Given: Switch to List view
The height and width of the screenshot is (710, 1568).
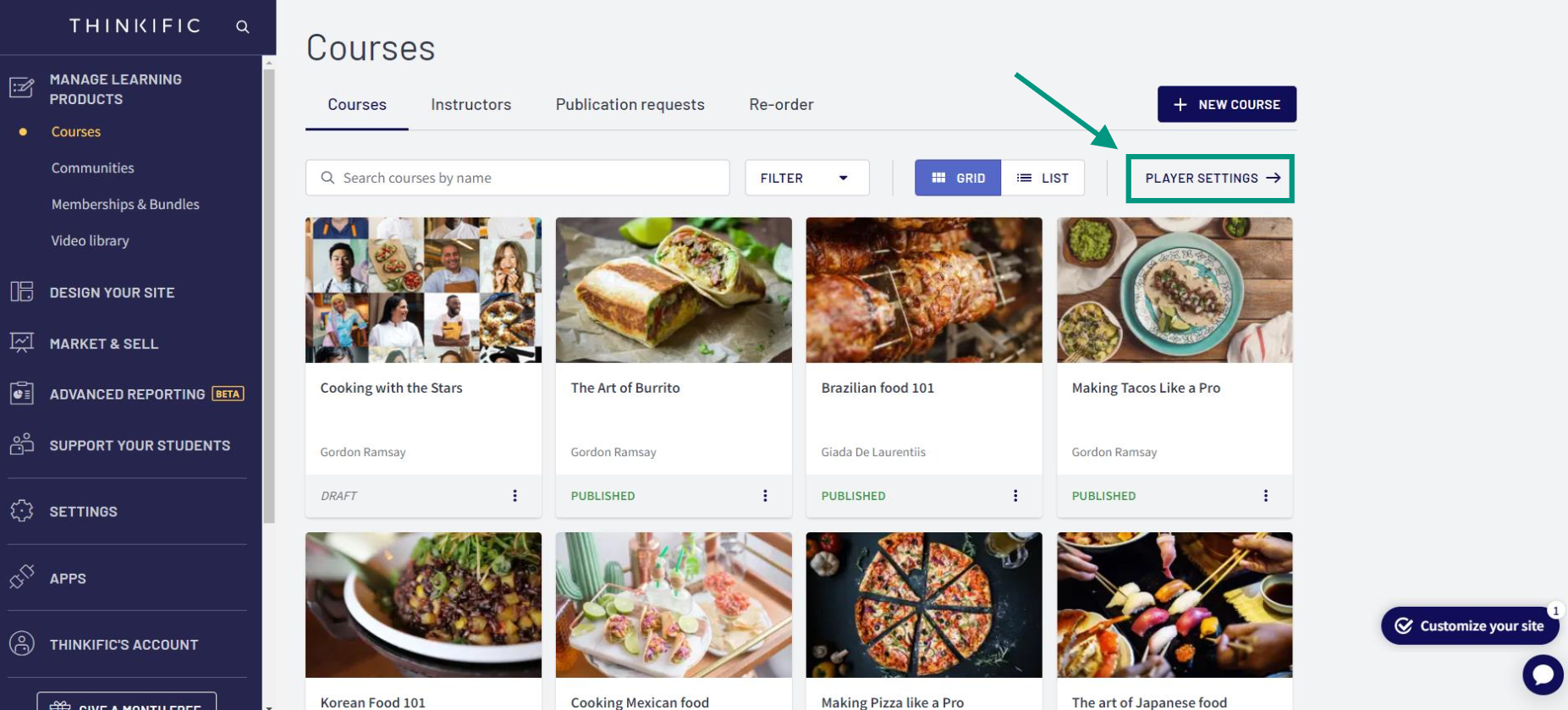Looking at the screenshot, I should coord(1043,178).
